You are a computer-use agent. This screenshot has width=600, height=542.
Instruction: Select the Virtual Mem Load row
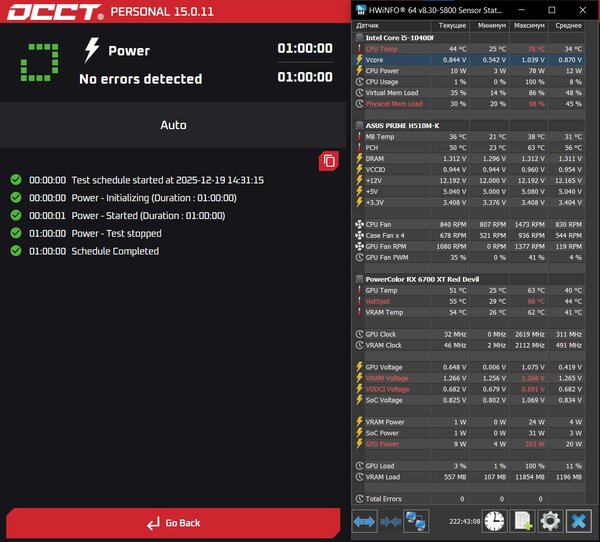pyautogui.click(x=469, y=93)
